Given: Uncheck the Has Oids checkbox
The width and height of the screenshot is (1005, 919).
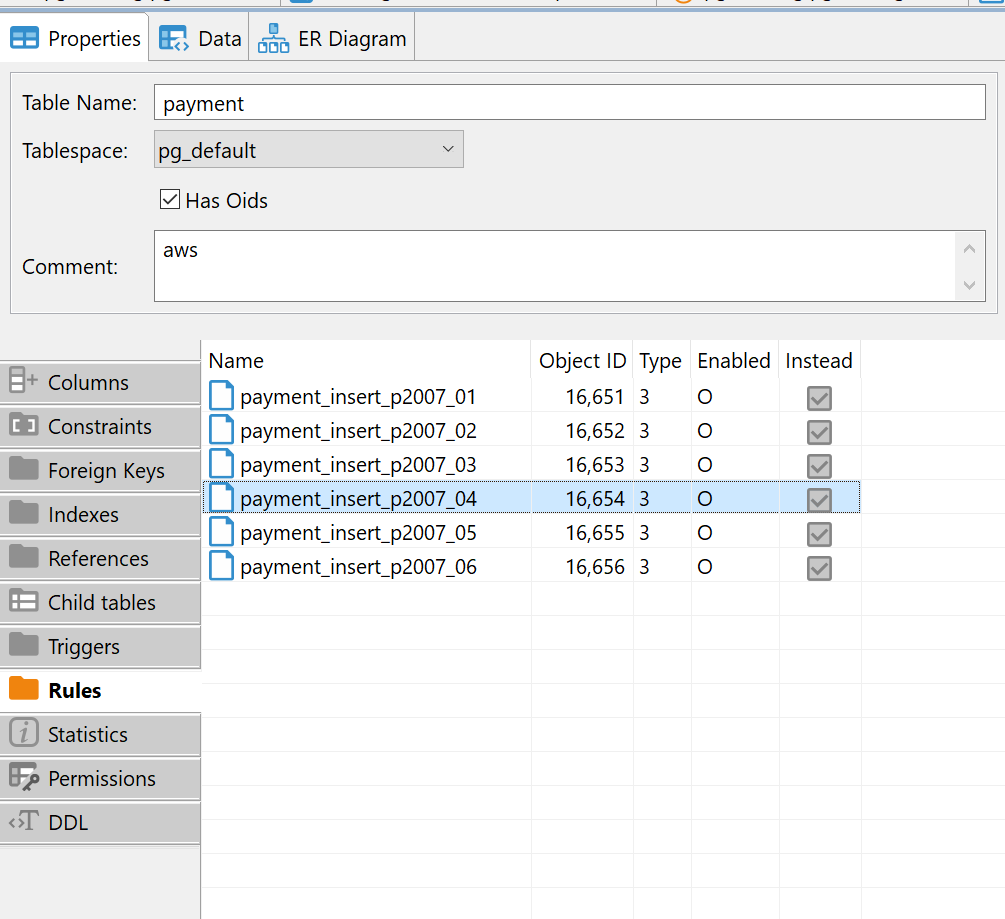Looking at the screenshot, I should [x=169, y=198].
